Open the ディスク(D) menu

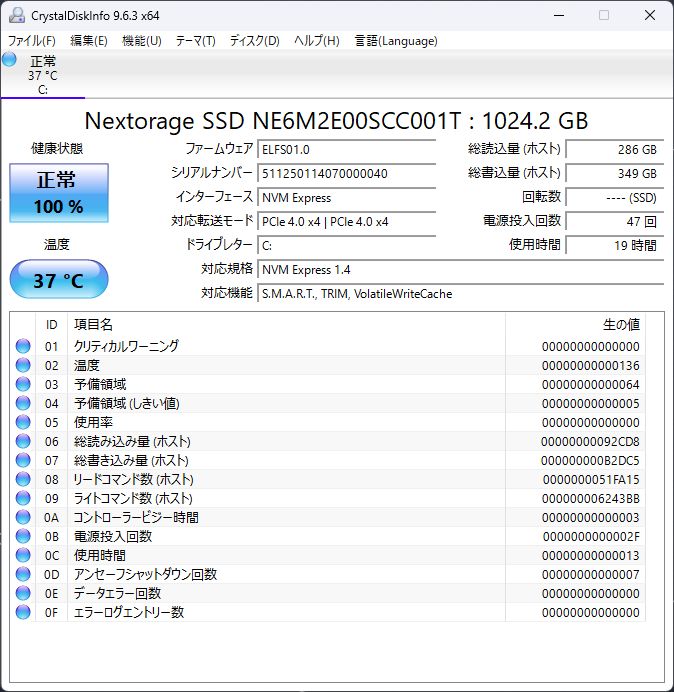(254, 41)
